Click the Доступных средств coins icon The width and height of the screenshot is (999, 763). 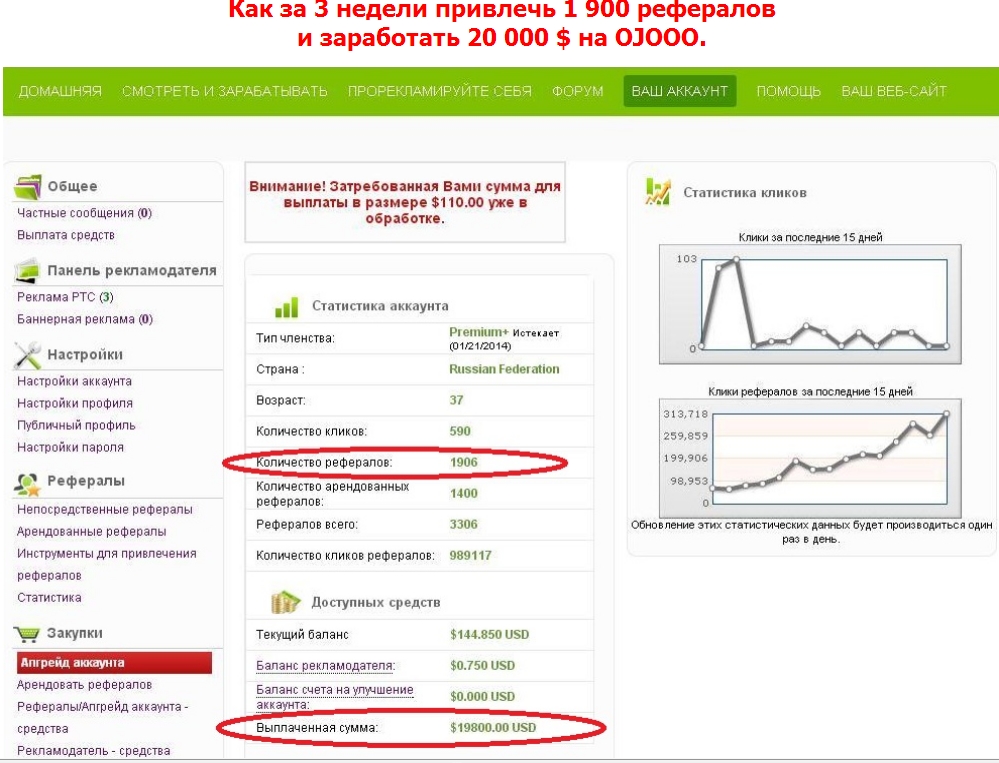(285, 602)
